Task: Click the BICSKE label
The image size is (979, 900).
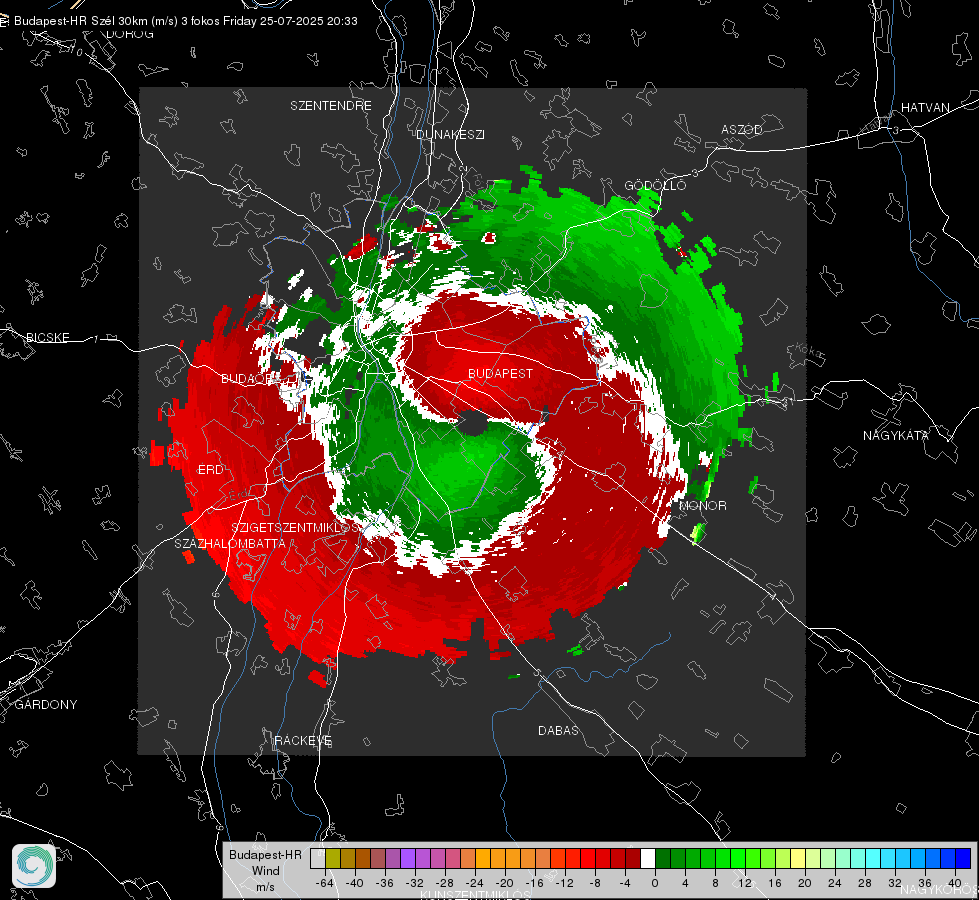Action: (47, 337)
